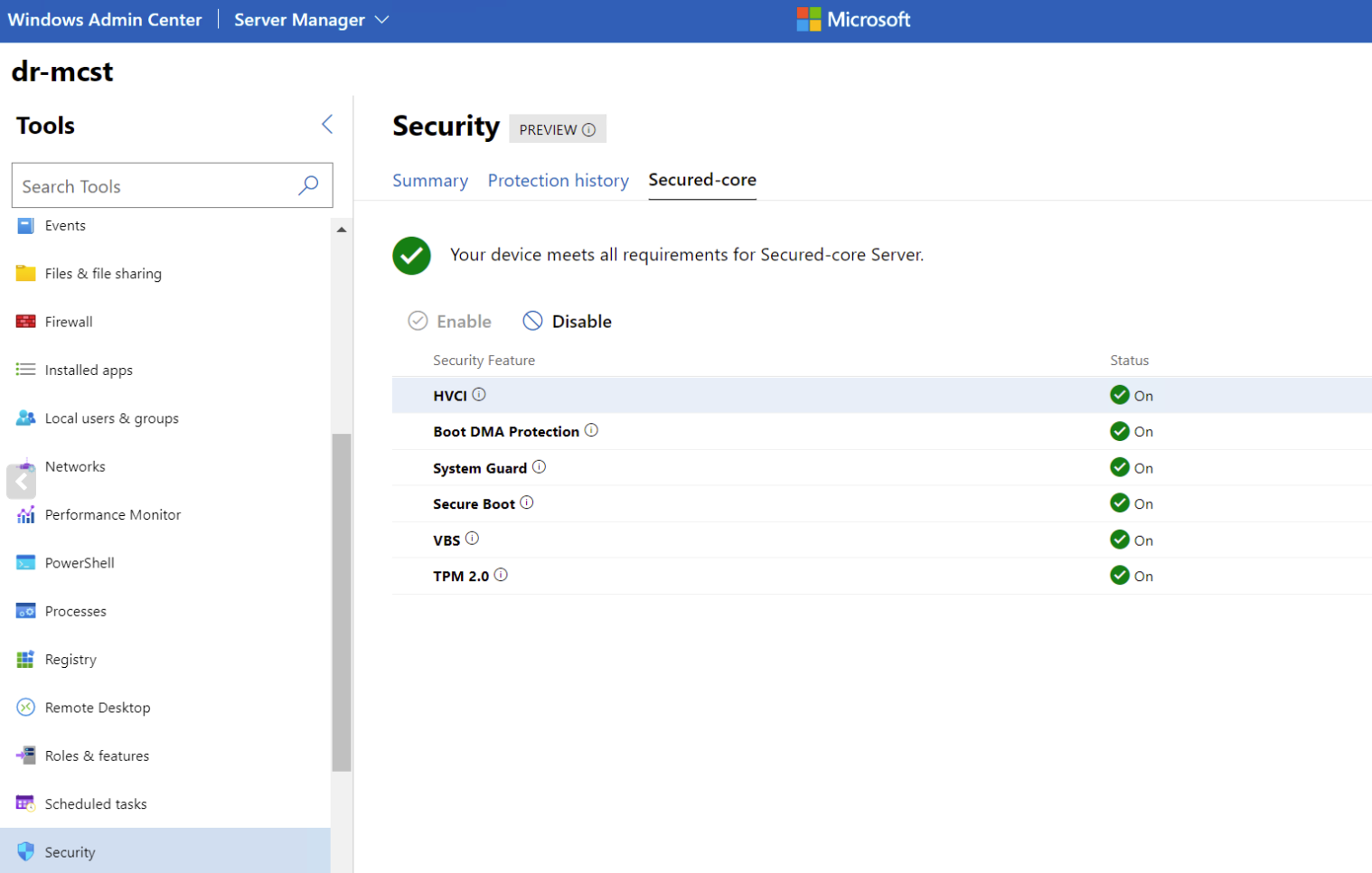Open the Processes icon

[25, 611]
